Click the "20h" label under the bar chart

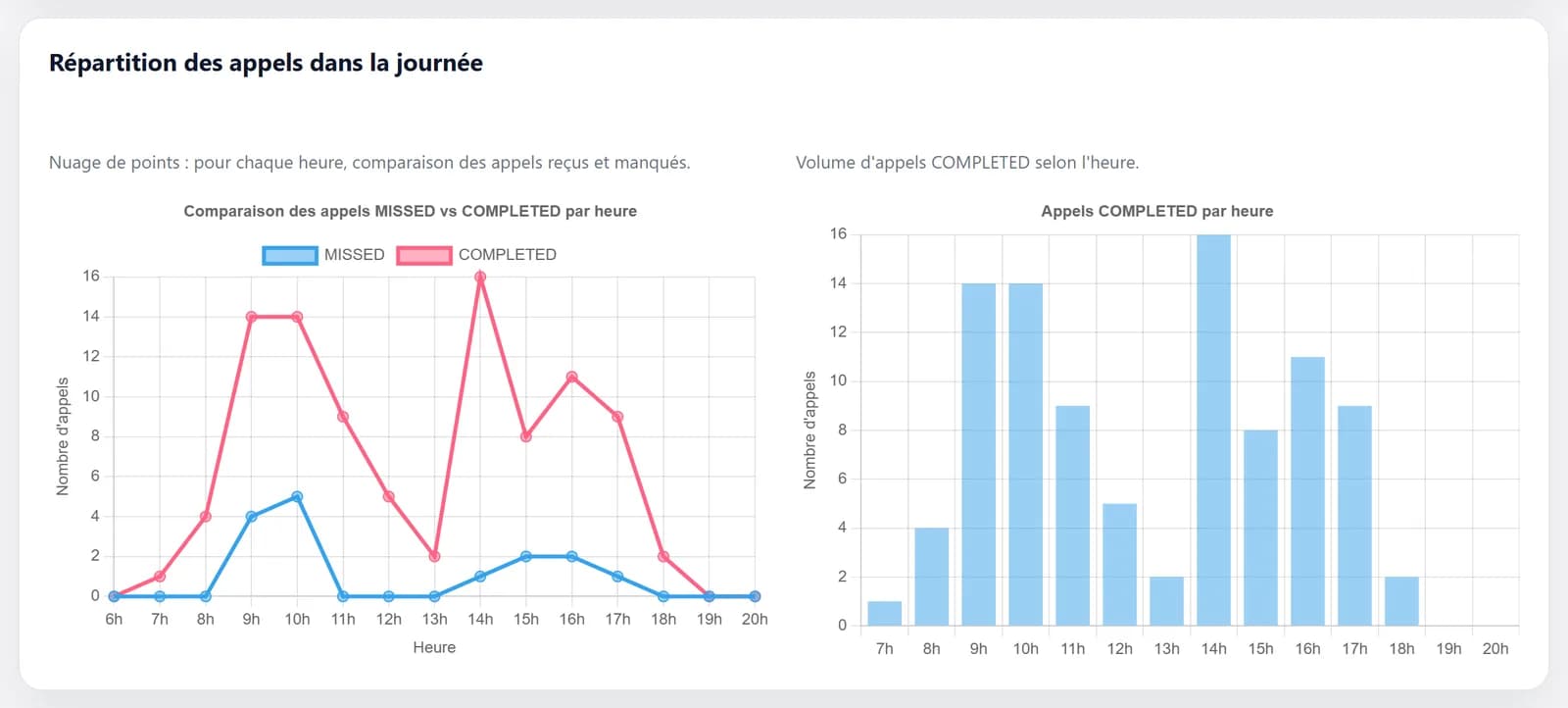1495,648
